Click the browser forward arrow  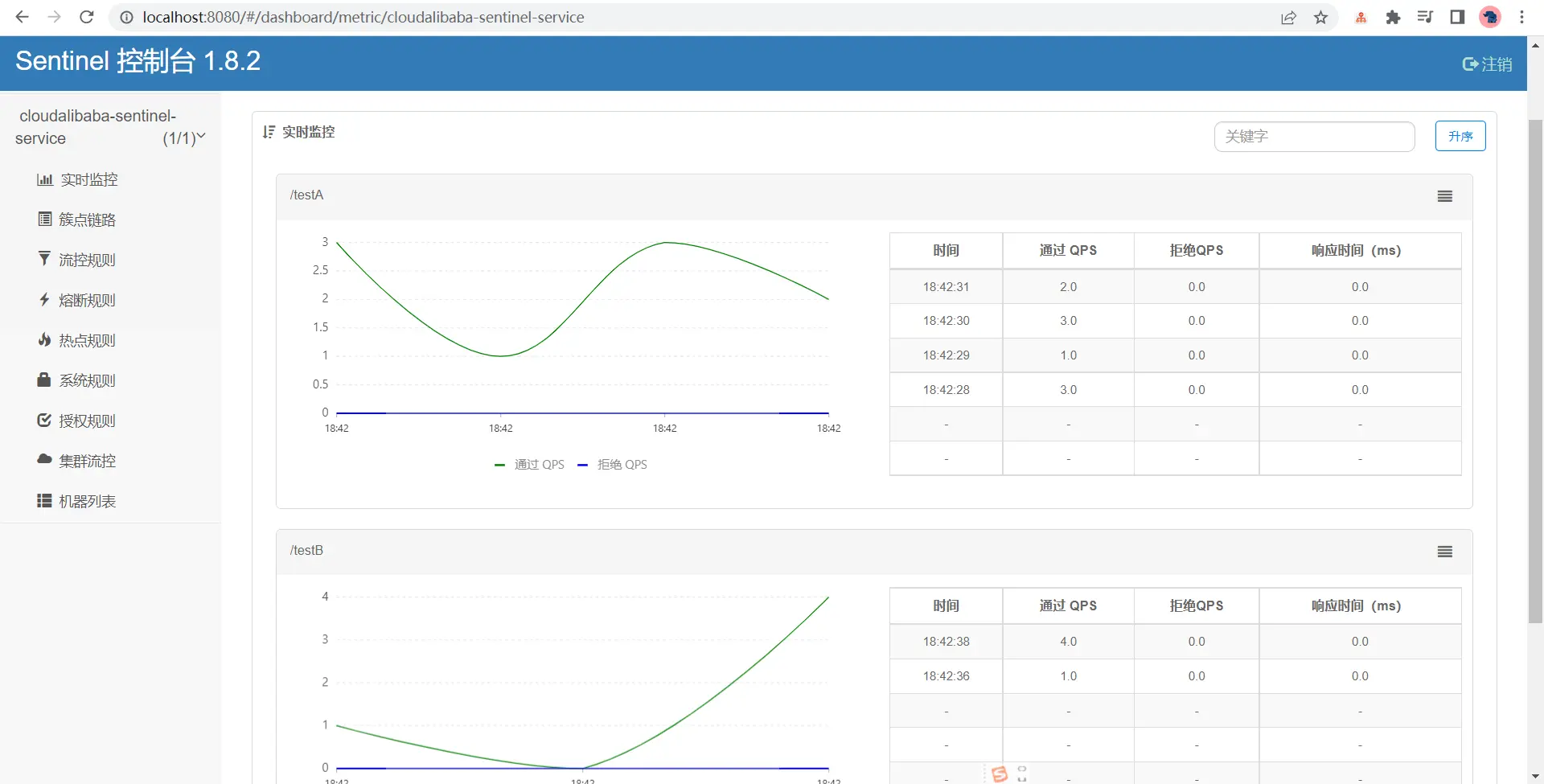coord(54,17)
